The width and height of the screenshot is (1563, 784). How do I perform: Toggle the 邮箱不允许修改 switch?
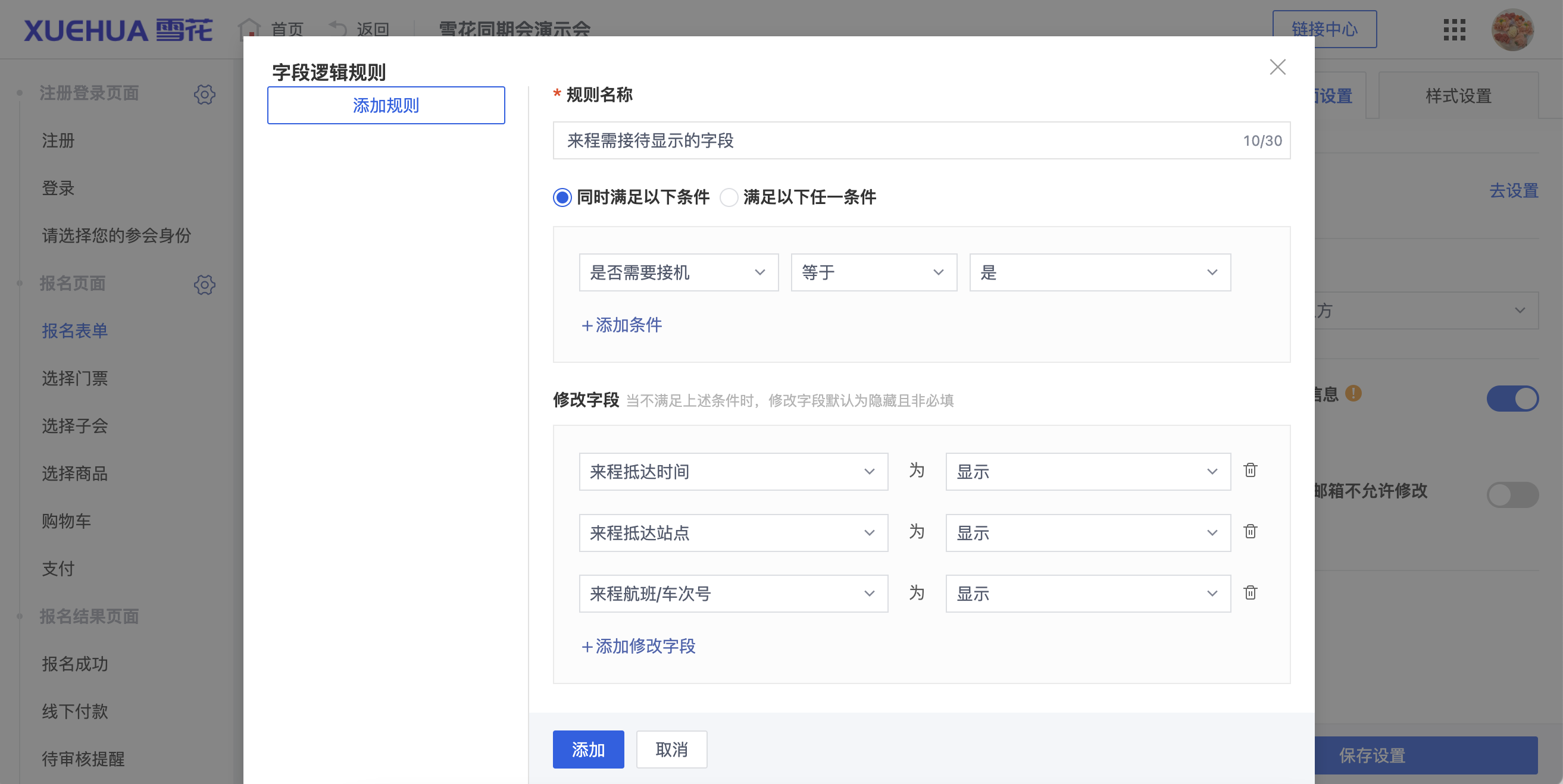[x=1512, y=495]
